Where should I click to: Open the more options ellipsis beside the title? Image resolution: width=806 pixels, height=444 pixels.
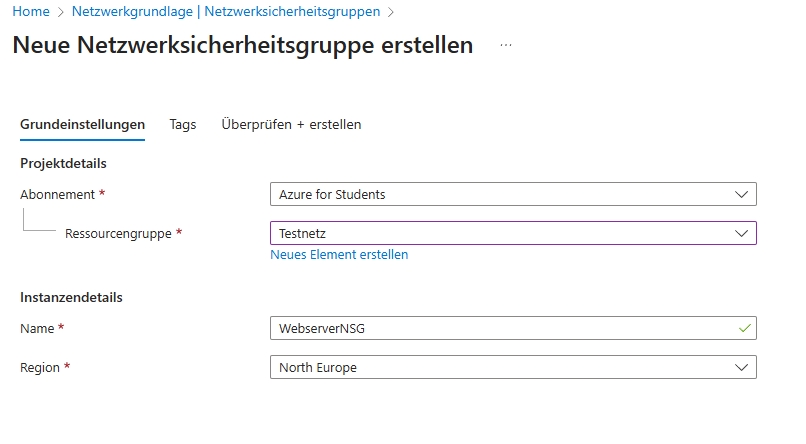(506, 46)
